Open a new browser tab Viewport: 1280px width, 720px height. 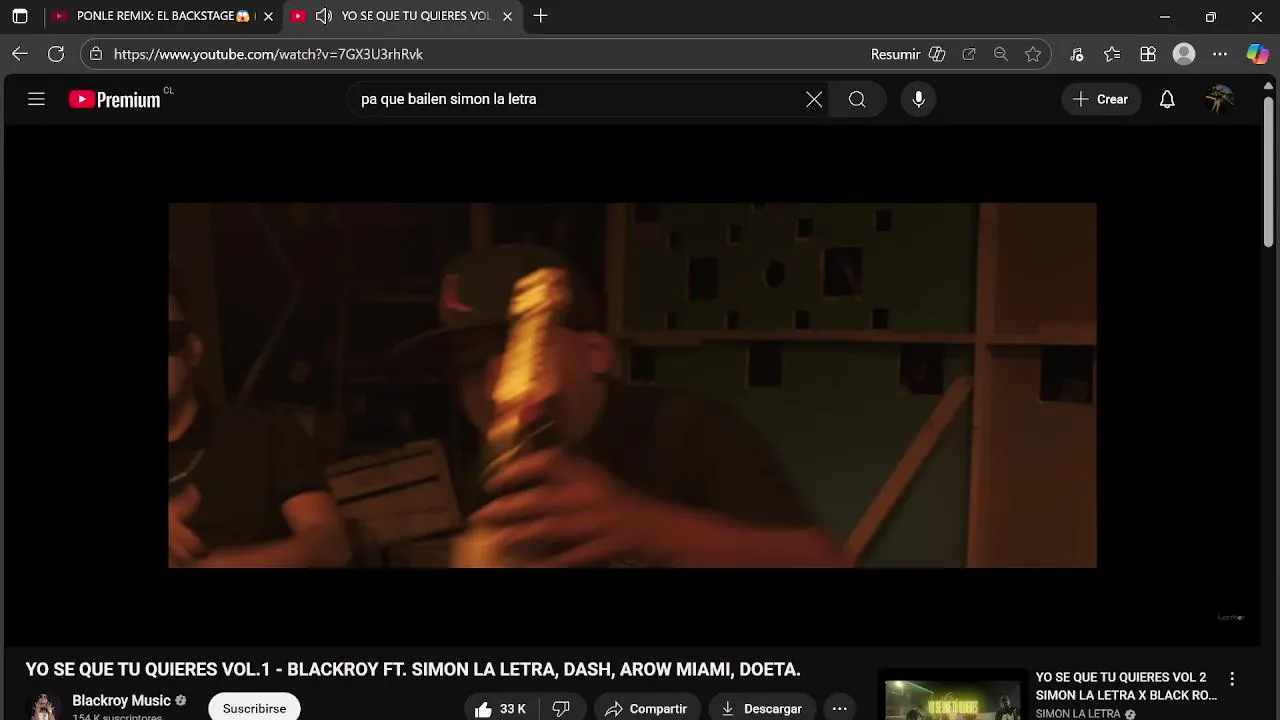coord(540,16)
